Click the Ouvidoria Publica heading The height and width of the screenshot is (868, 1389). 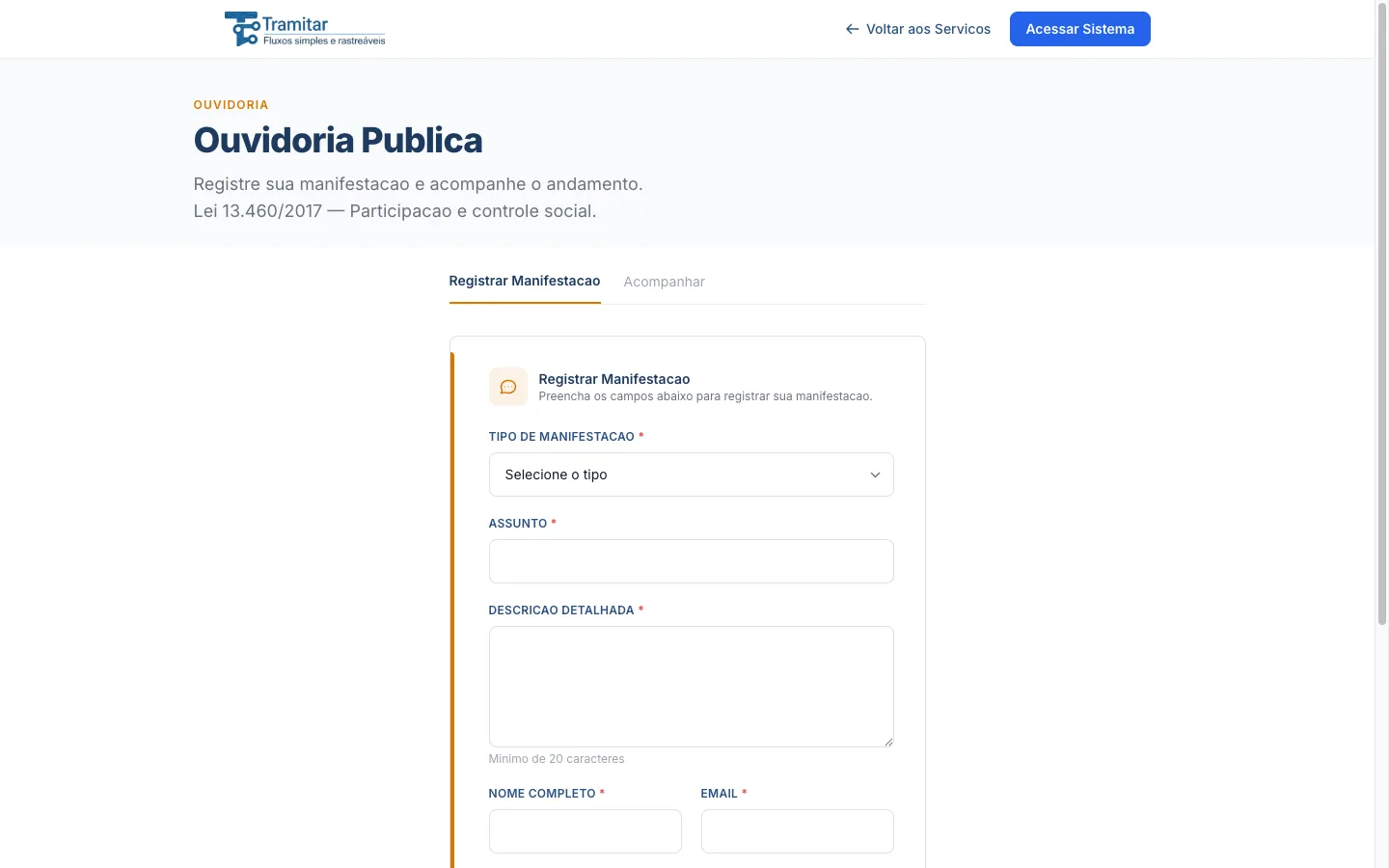(x=339, y=141)
